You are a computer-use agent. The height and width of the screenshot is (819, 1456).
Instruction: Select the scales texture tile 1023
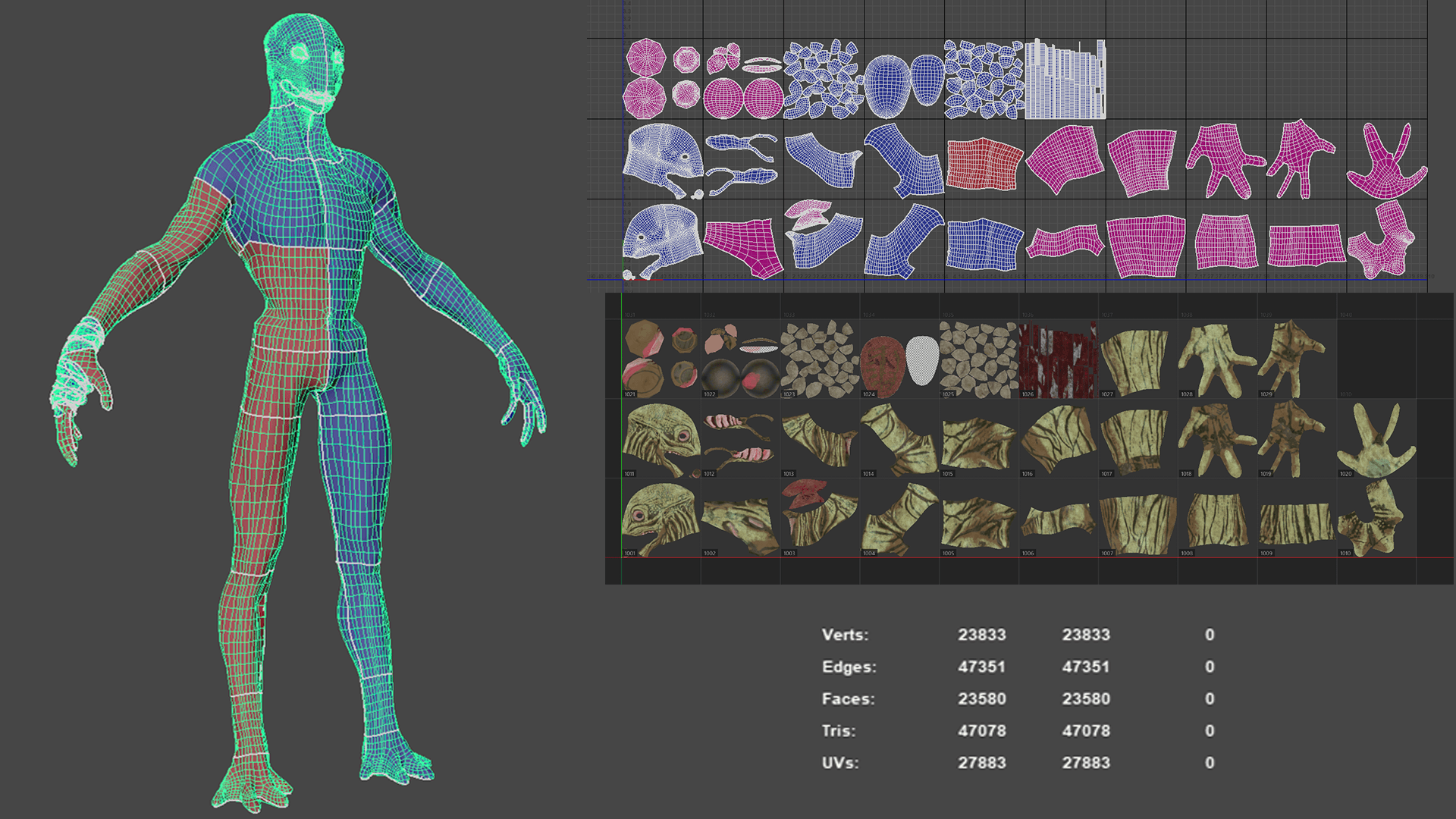(819, 359)
